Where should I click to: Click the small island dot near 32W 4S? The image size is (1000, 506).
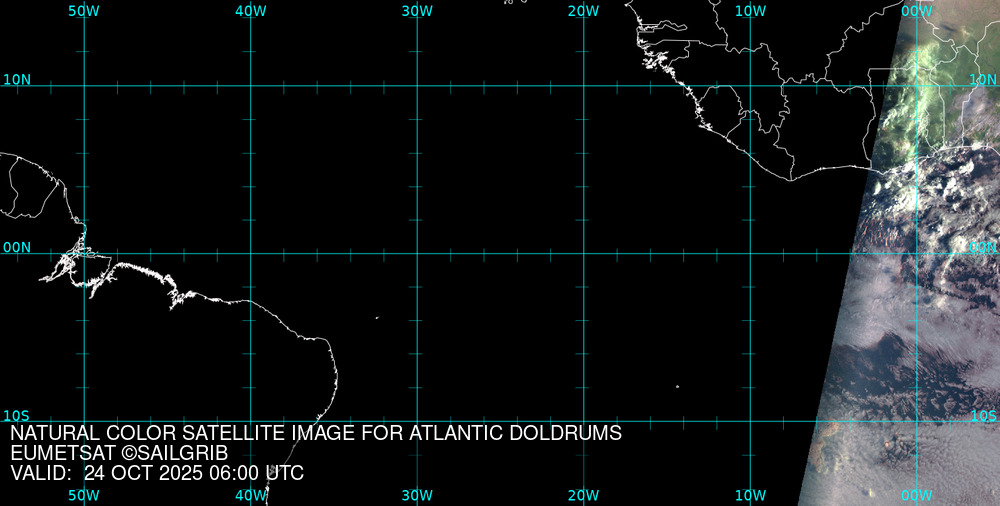[377, 318]
